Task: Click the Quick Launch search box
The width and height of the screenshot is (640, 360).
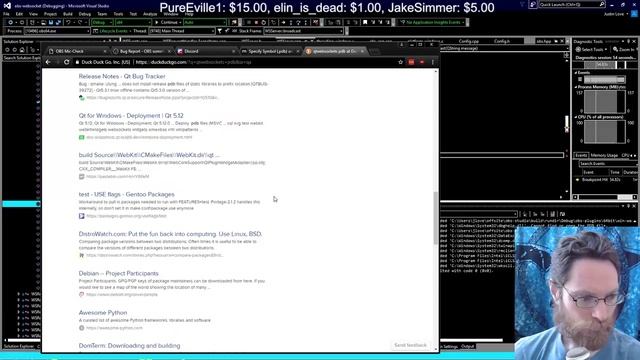Action: click(x=571, y=4)
